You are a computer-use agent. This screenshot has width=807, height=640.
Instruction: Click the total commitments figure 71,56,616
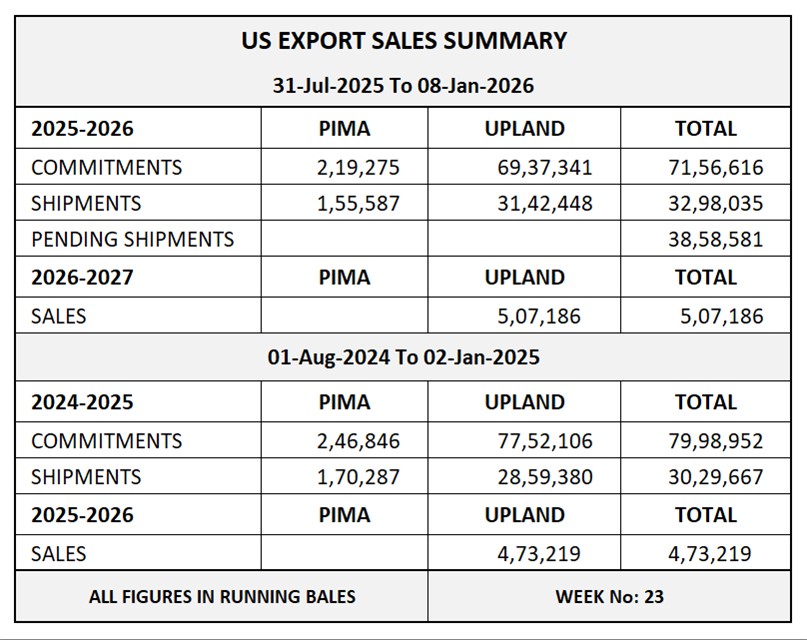715,166
